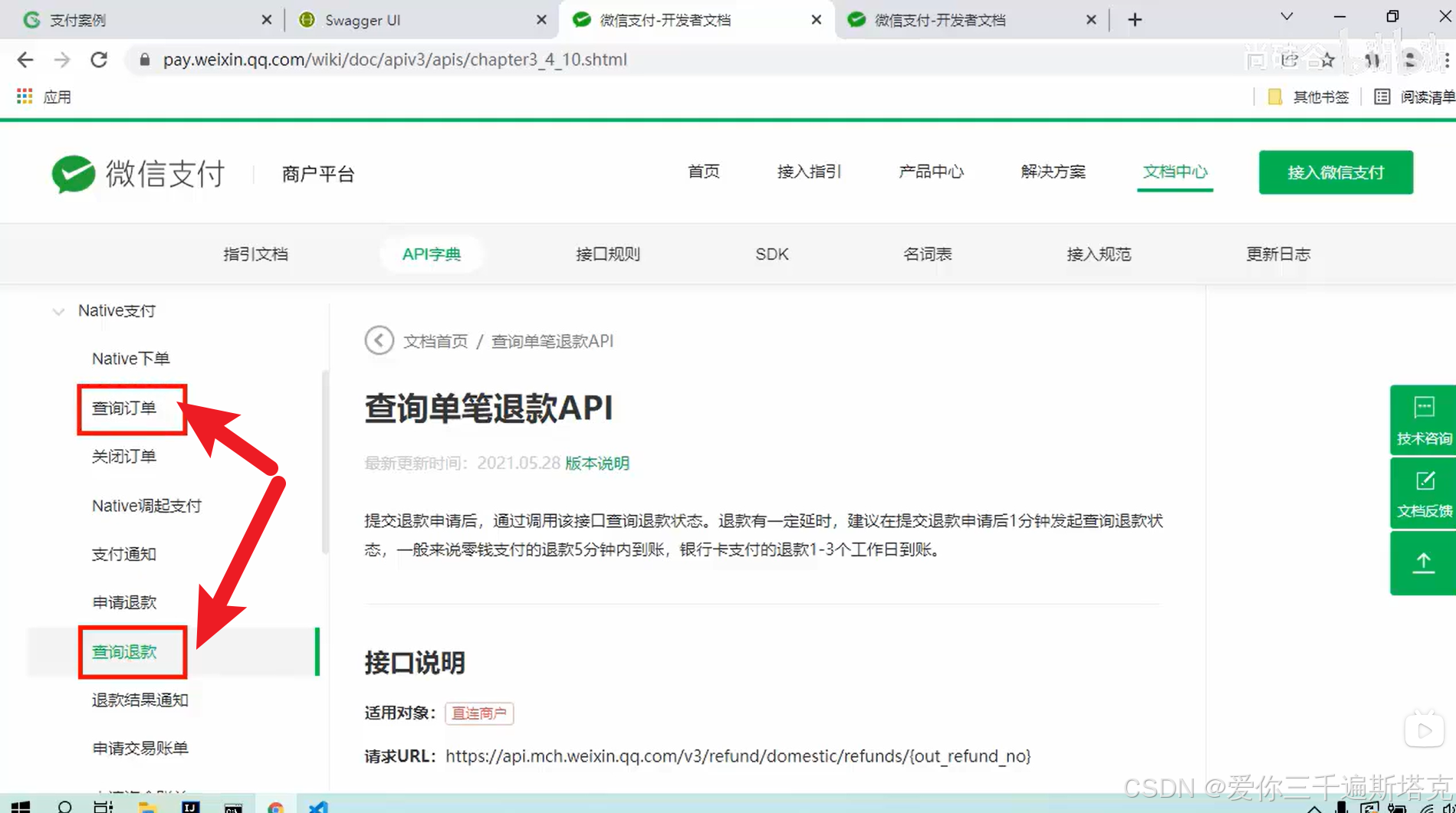Switch to the 接口规则 sub-tab
The width and height of the screenshot is (1456, 813).
[x=607, y=254]
